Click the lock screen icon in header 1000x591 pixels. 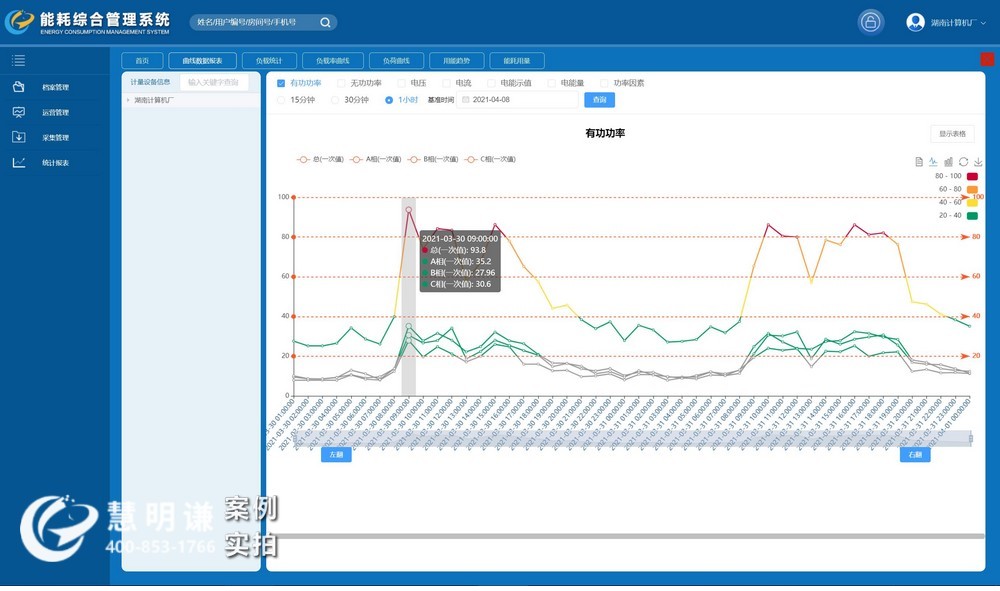point(871,22)
